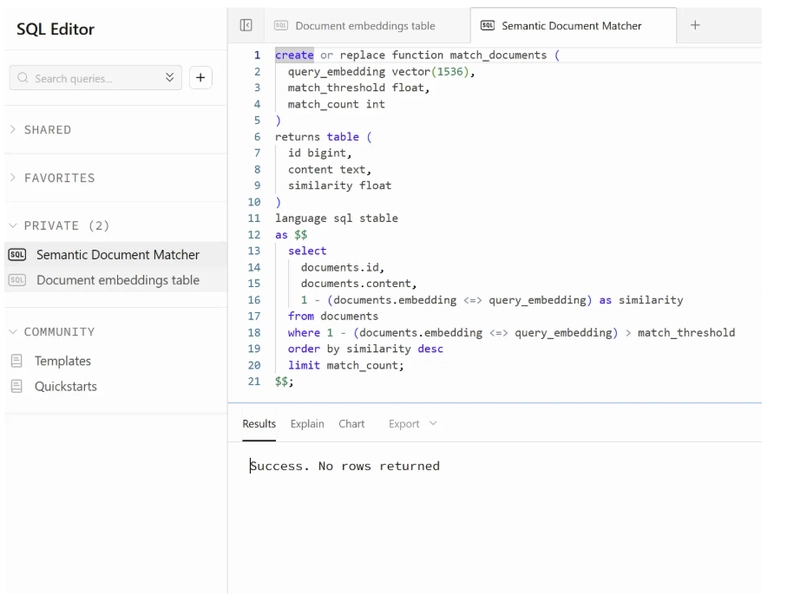Expand the SHARED section
This screenshot has width=800, height=614.
[x=47, y=130]
